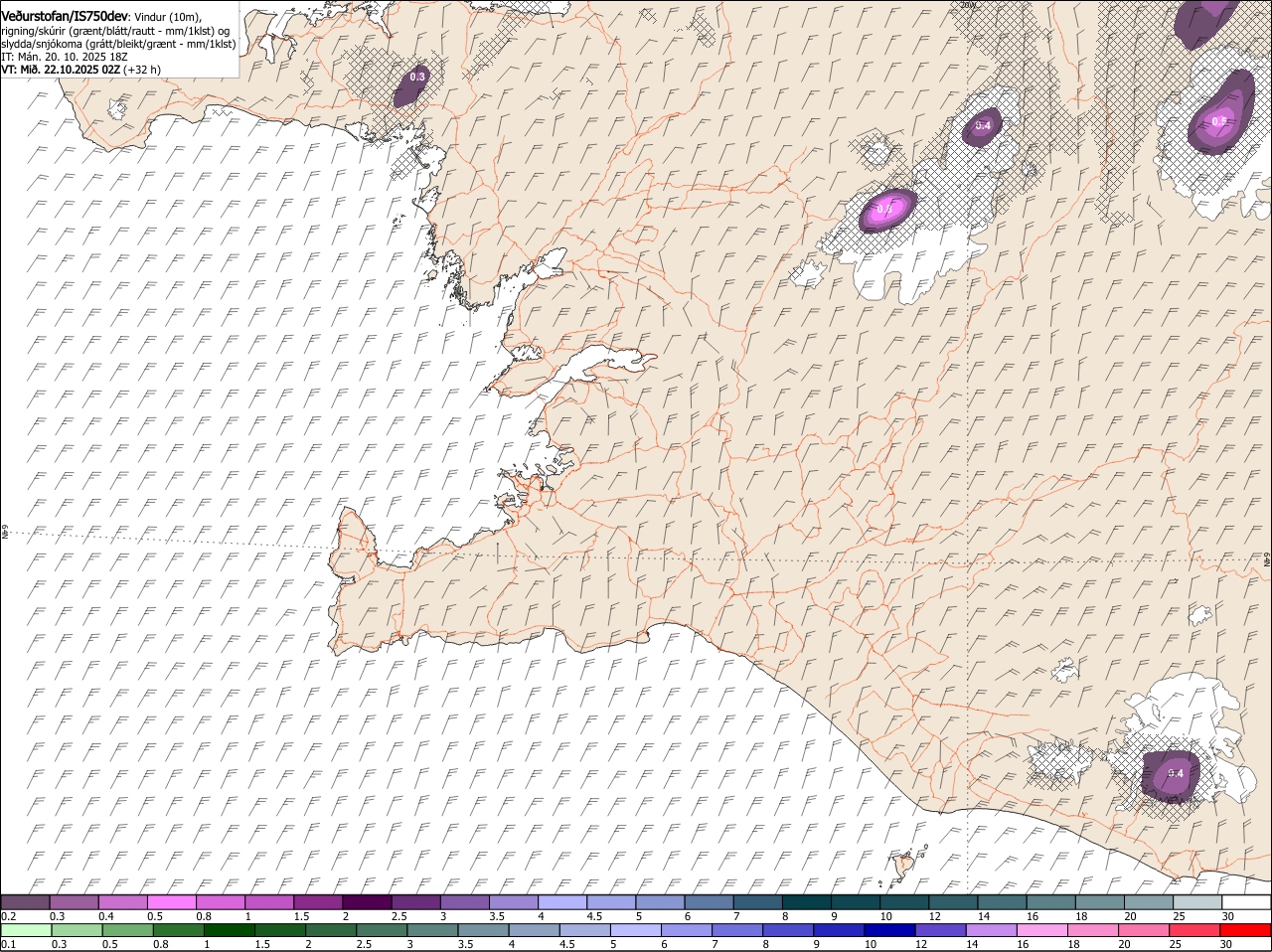Click the '0.8' value on the top legend row
This screenshot has width=1272, height=952.
click(204, 915)
